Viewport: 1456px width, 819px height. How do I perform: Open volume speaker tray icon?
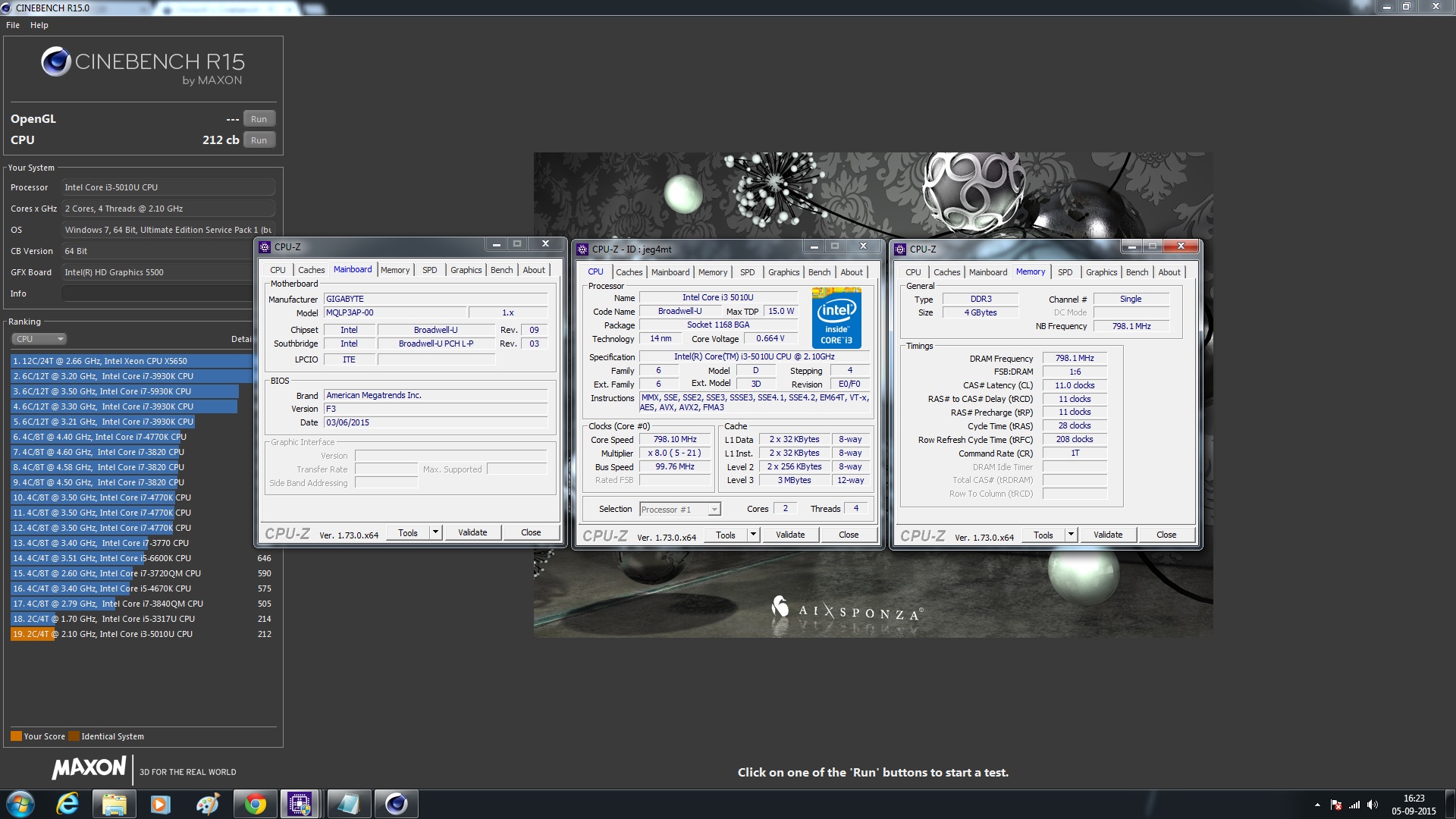[1372, 805]
